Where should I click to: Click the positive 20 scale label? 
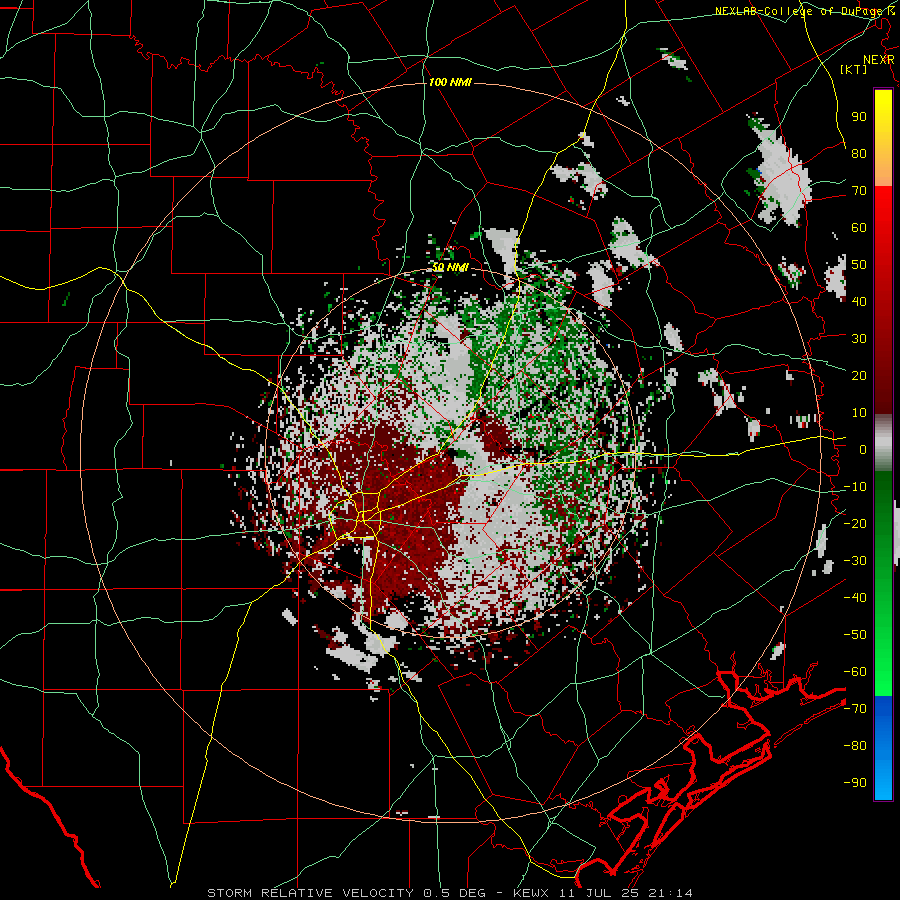point(859,375)
